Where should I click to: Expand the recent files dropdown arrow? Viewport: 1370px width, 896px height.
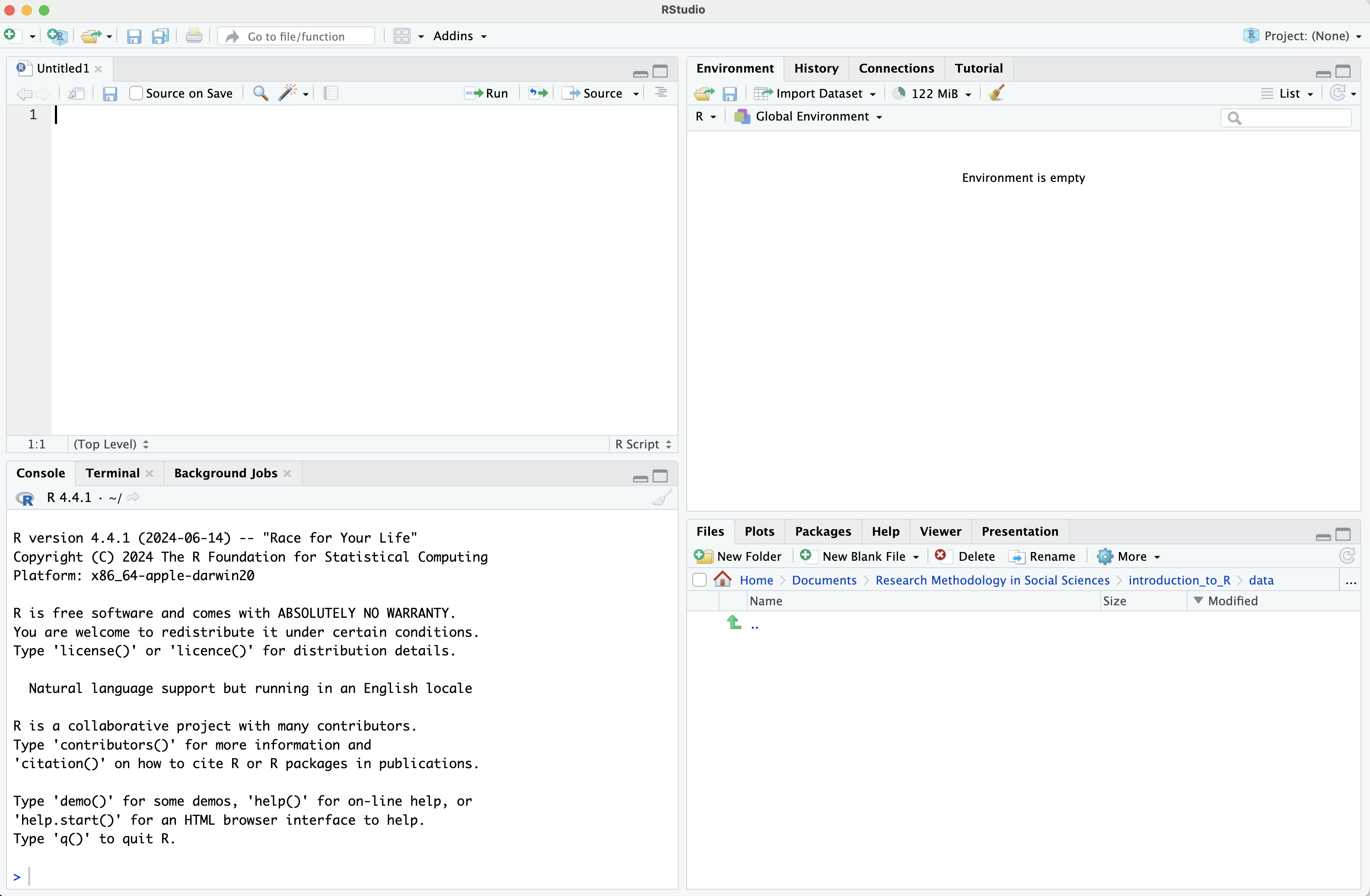pos(109,37)
